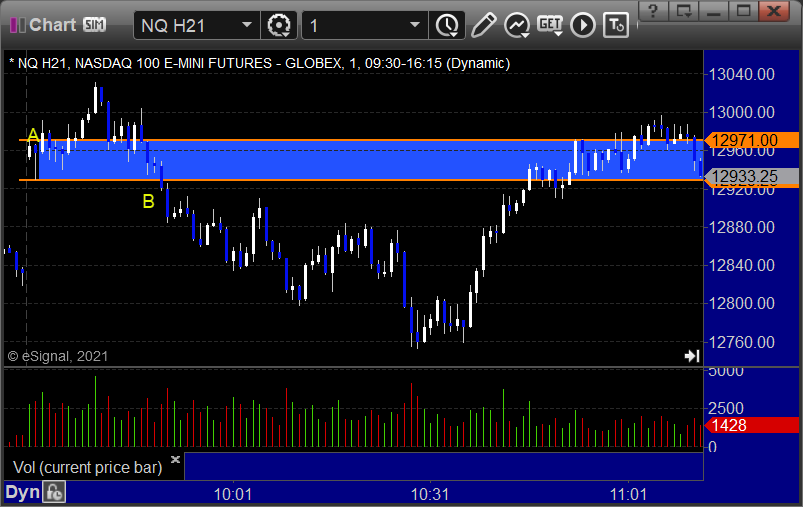Click the 13000.00 price axis label
803x507 pixels.
point(741,113)
